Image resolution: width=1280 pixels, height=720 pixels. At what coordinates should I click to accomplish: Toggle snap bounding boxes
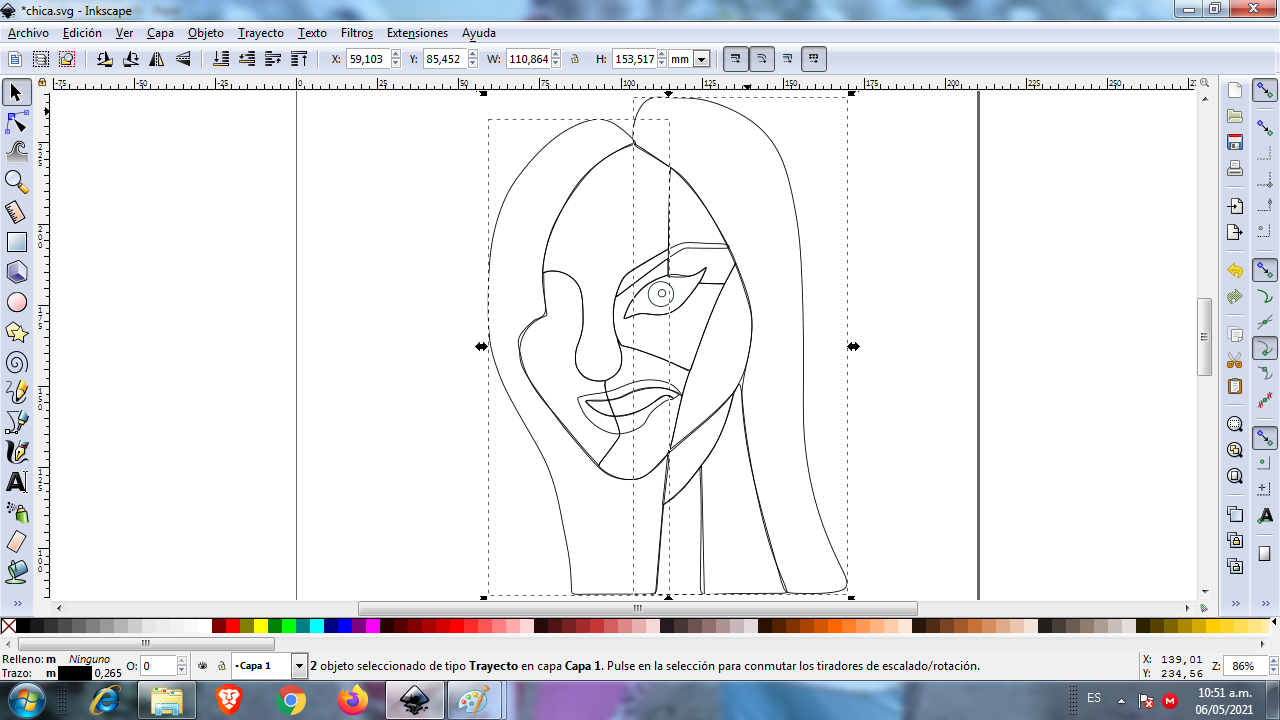[x=1265, y=129]
